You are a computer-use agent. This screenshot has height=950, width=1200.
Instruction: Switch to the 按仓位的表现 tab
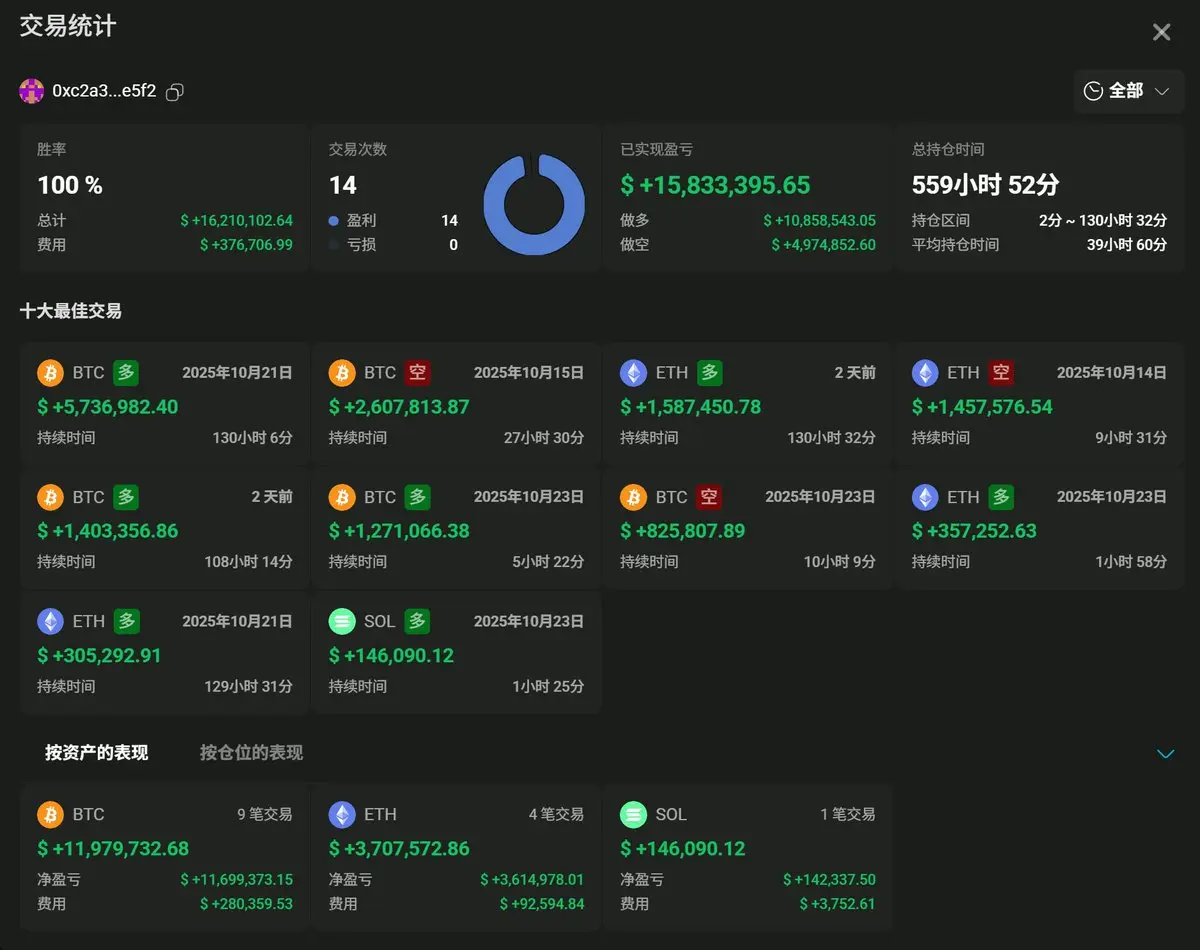tap(251, 752)
